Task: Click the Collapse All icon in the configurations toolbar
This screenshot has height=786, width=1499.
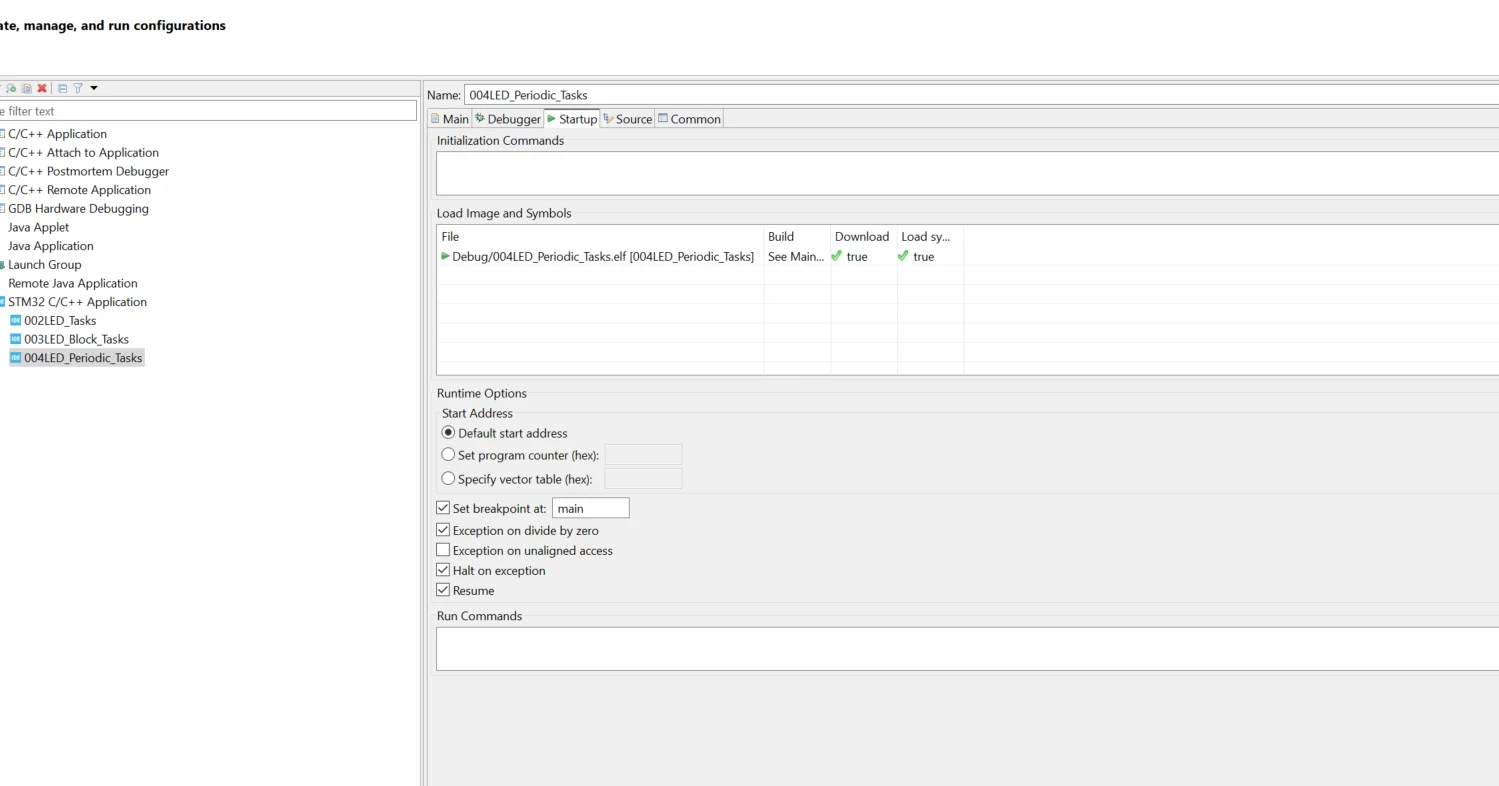Action: coord(62,88)
